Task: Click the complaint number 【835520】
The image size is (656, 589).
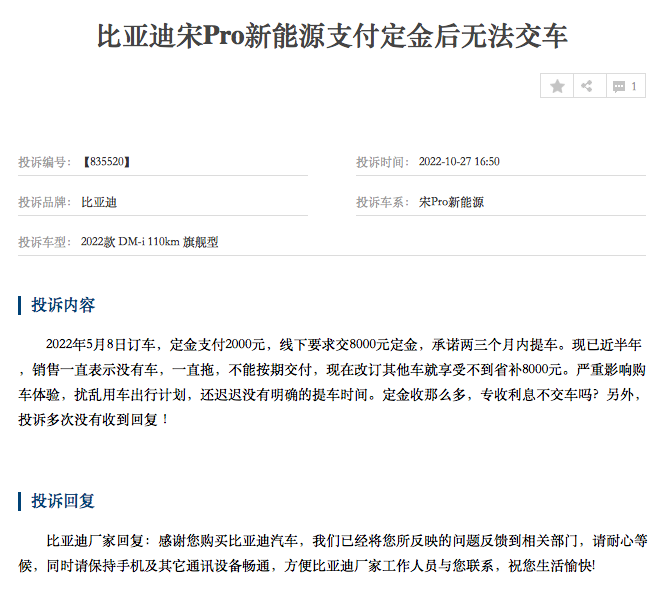Action: (107, 162)
